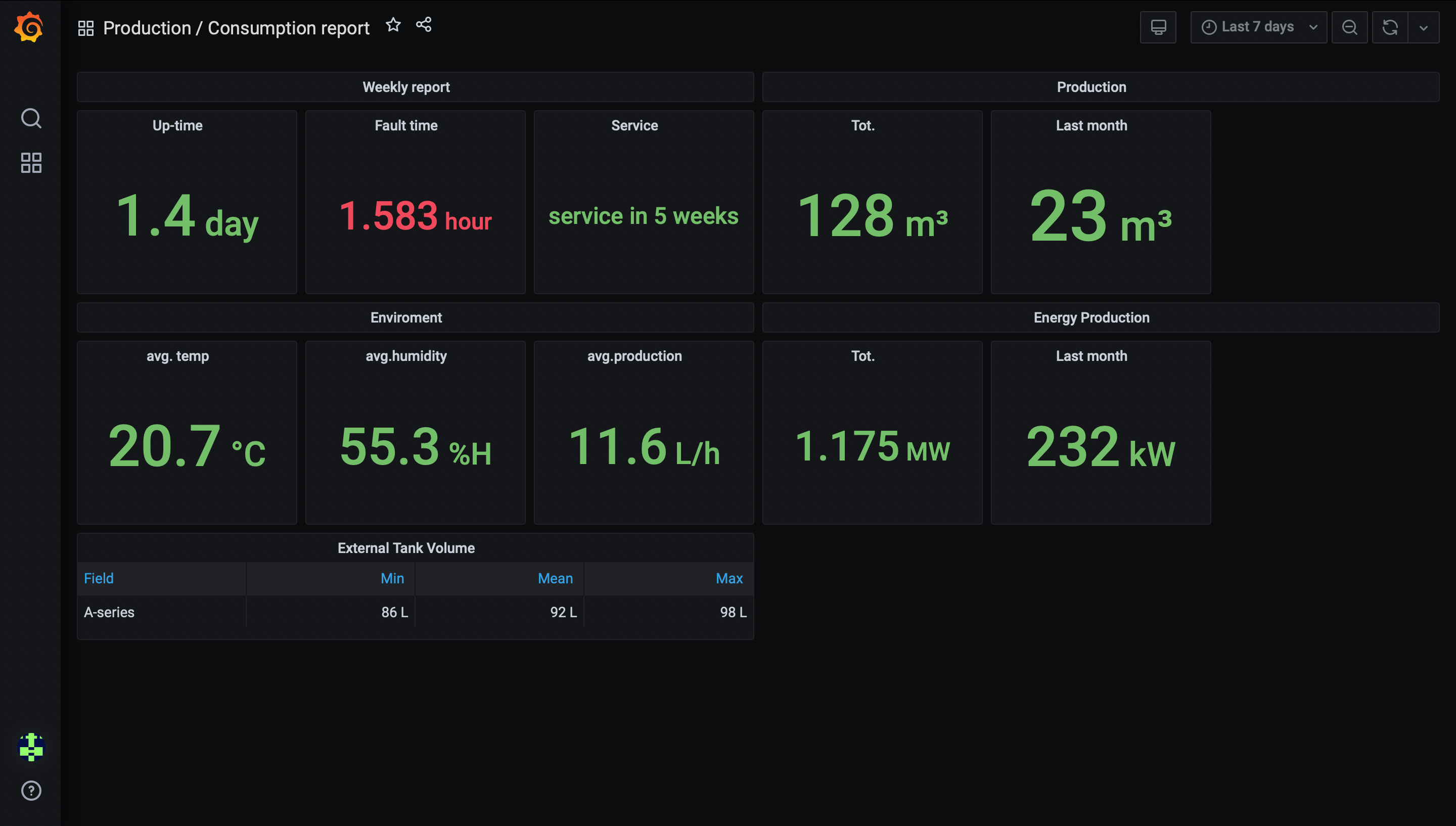This screenshot has height=826, width=1456.
Task: Open the Up-time panel title menu
Action: click(x=177, y=125)
